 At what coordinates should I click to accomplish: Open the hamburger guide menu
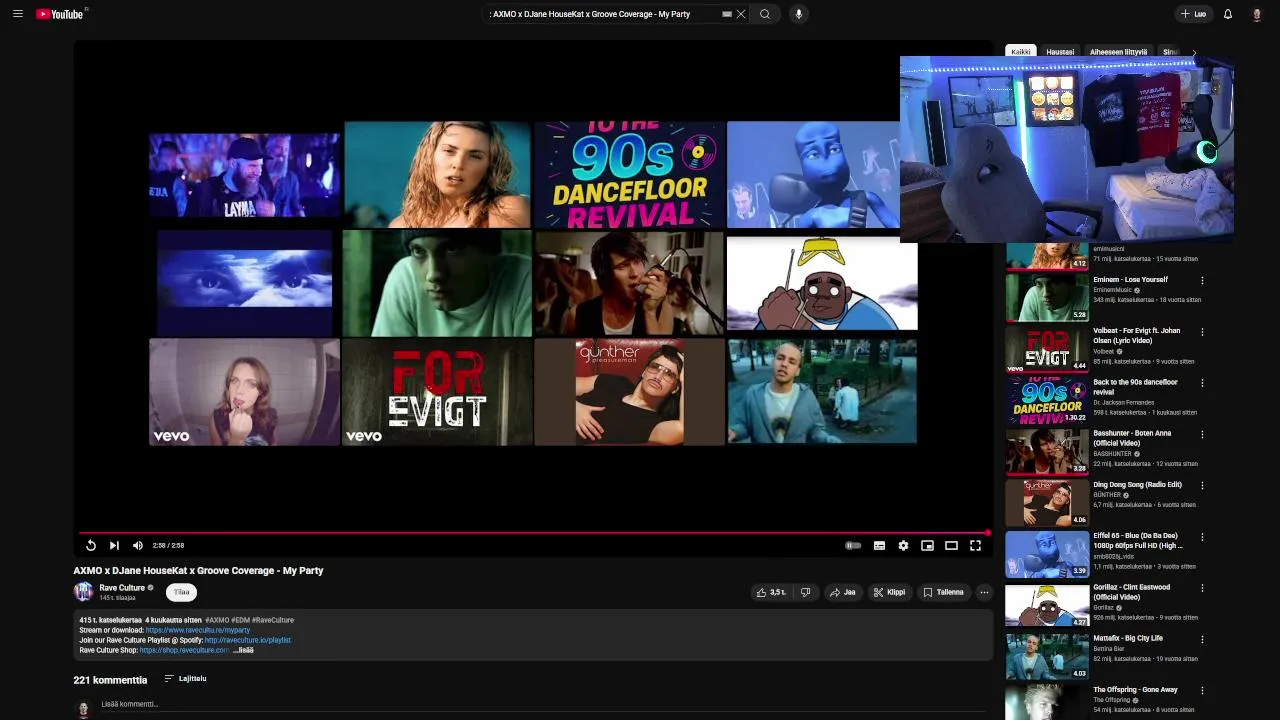coord(17,14)
